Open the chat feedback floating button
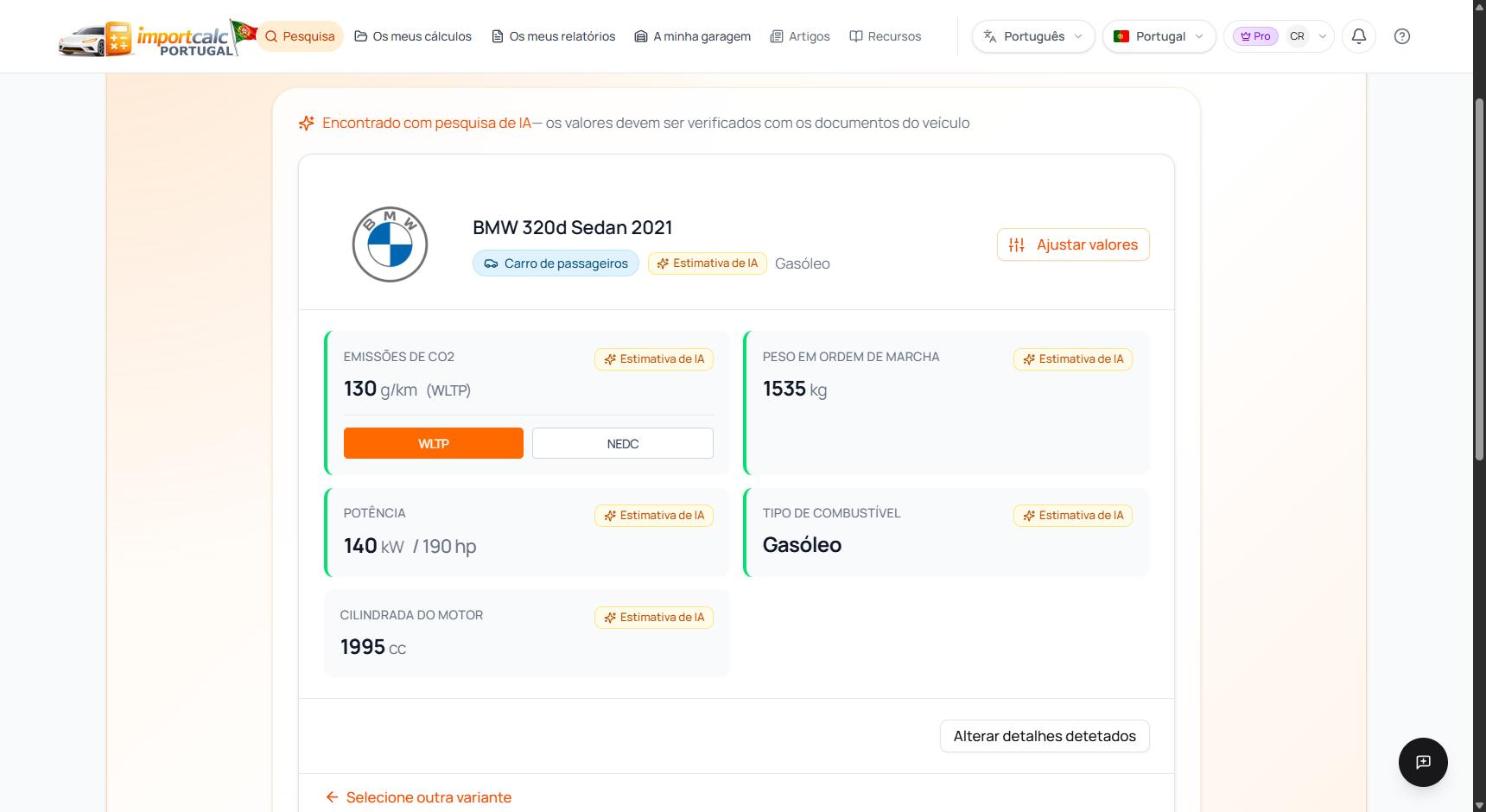The width and height of the screenshot is (1486, 812). click(x=1423, y=762)
